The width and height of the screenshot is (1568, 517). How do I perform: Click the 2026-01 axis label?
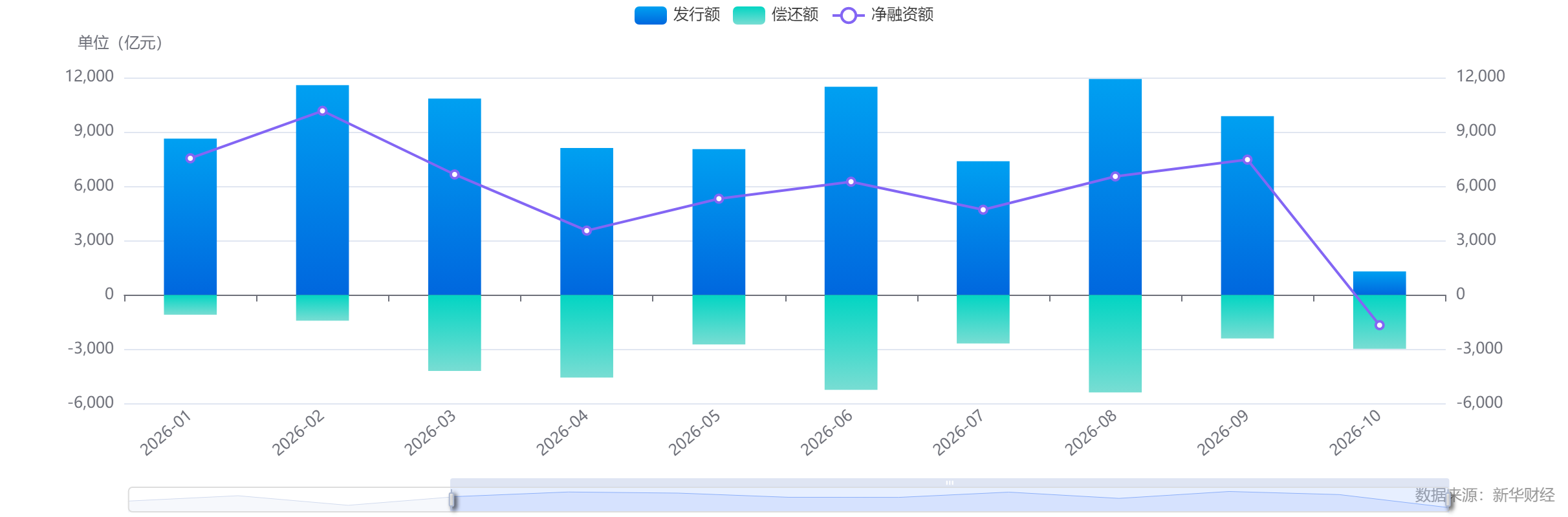coord(166,433)
